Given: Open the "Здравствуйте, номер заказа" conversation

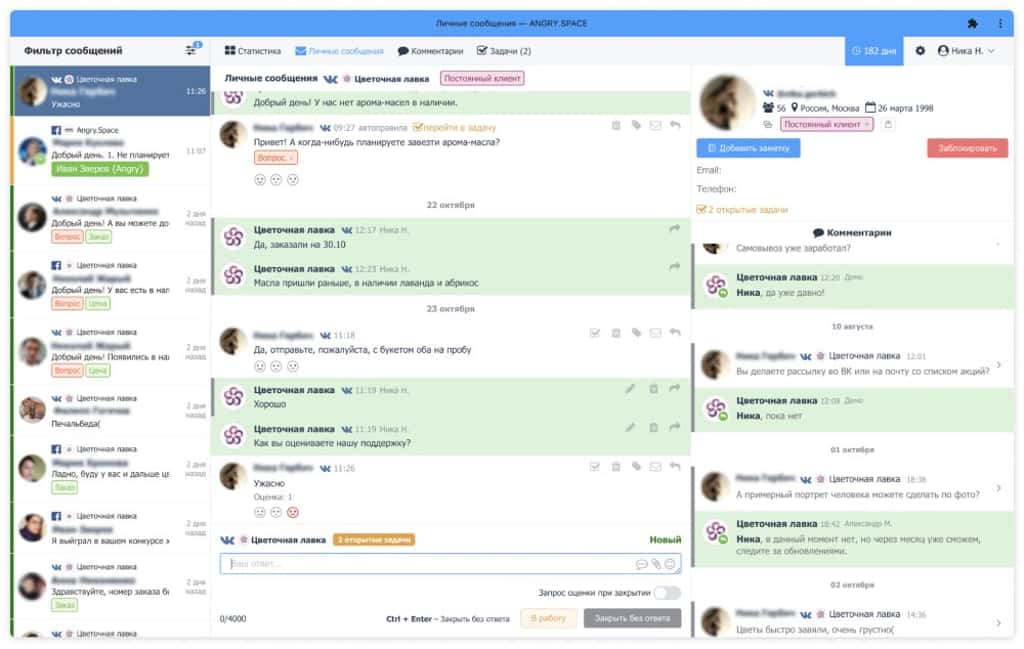Looking at the screenshot, I should [111, 586].
